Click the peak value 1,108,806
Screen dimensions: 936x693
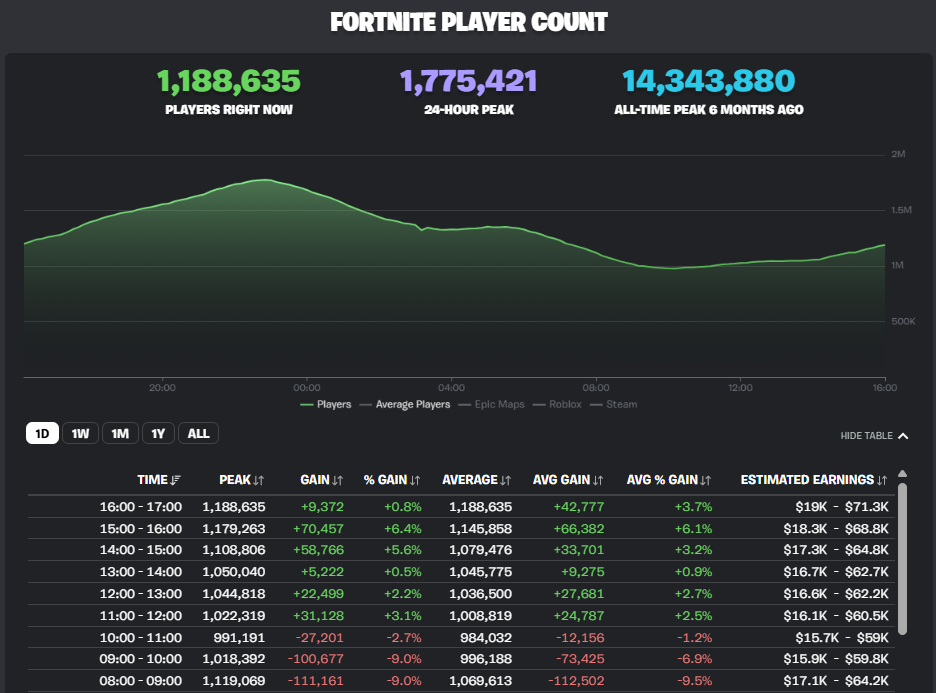click(x=234, y=550)
